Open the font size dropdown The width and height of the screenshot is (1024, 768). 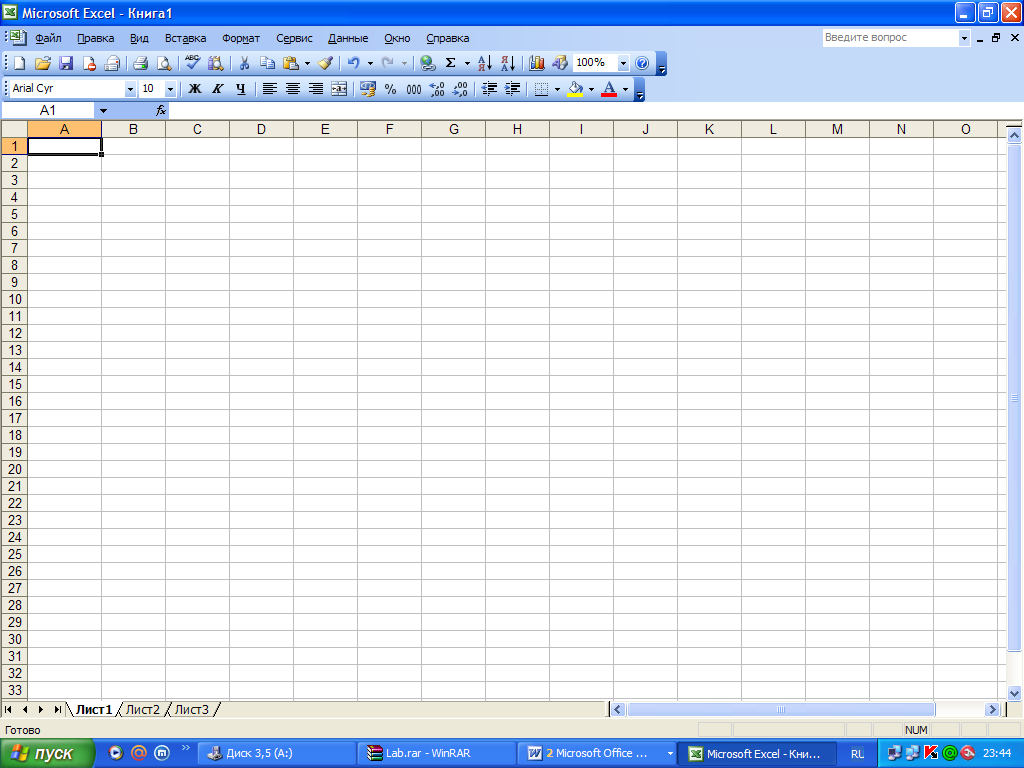click(170, 89)
